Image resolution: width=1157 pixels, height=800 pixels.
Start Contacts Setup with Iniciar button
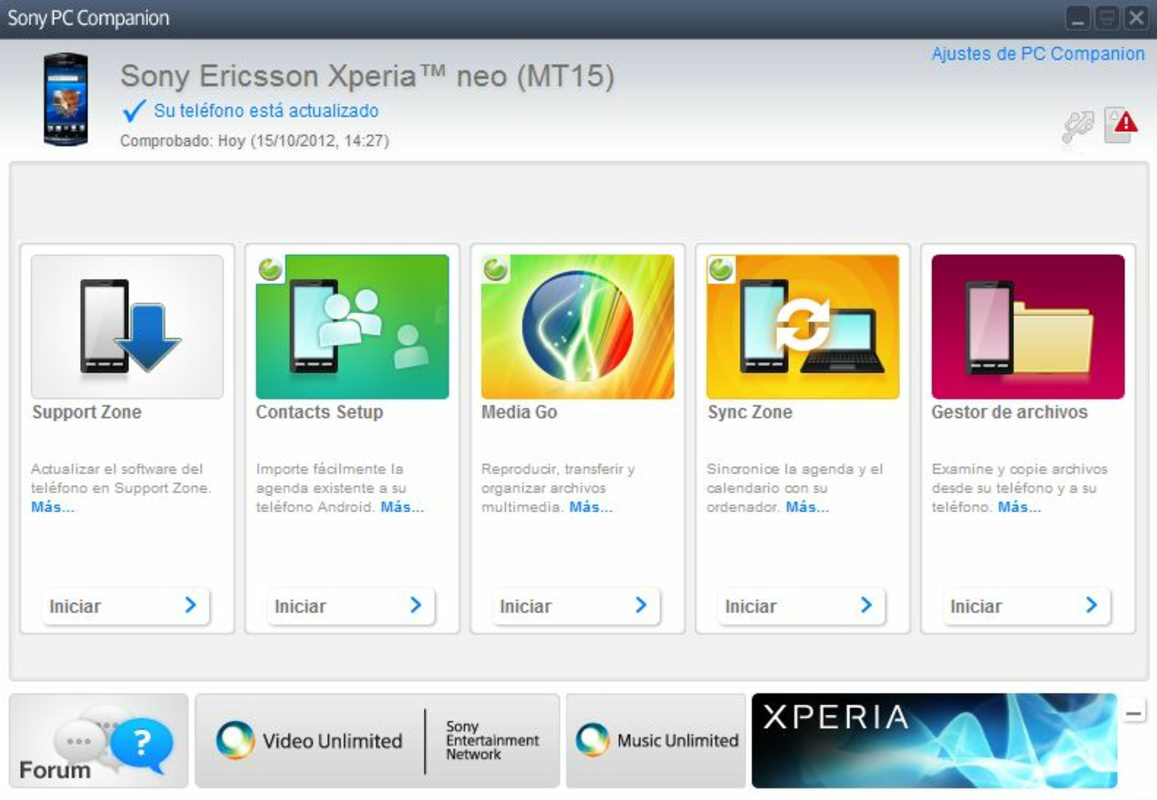(x=350, y=606)
